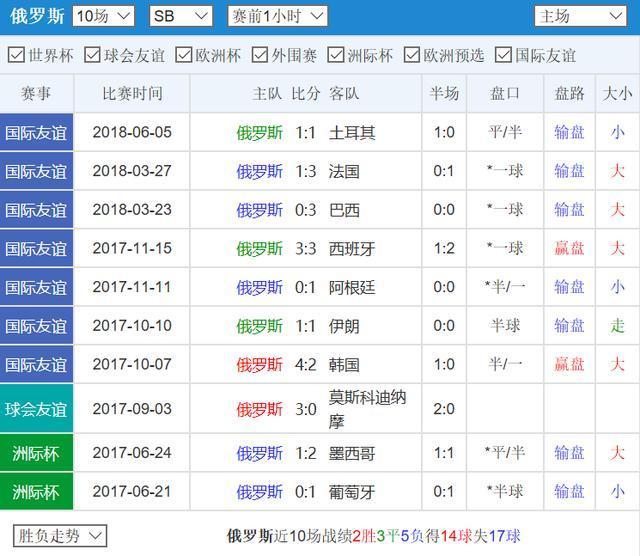Click handicap *半/一 in 阿根廷 row
Image resolution: width=640 pixels, height=556 pixels.
[x=505, y=287]
